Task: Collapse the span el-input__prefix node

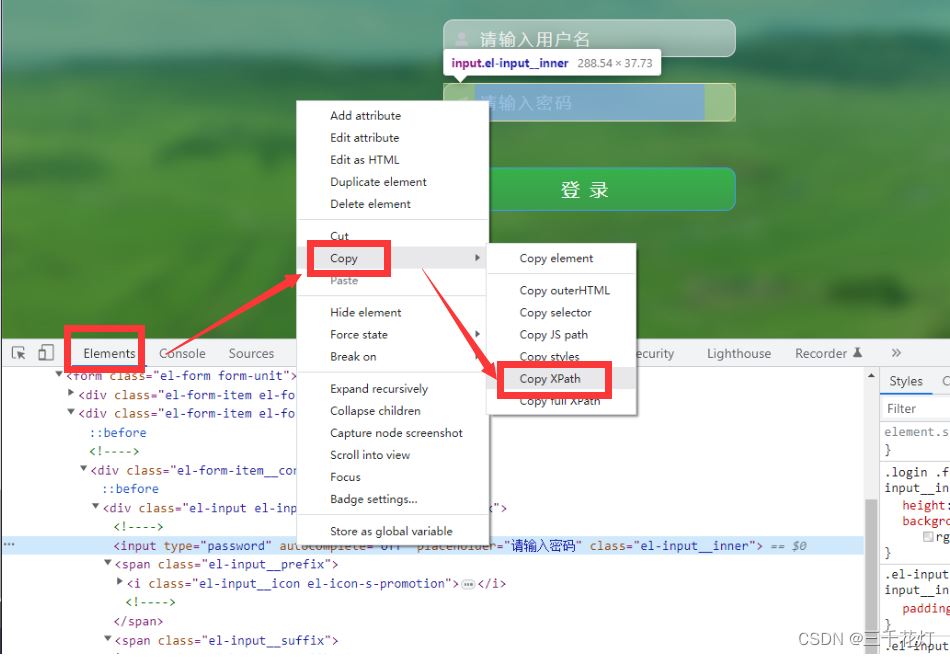Action: (108, 565)
